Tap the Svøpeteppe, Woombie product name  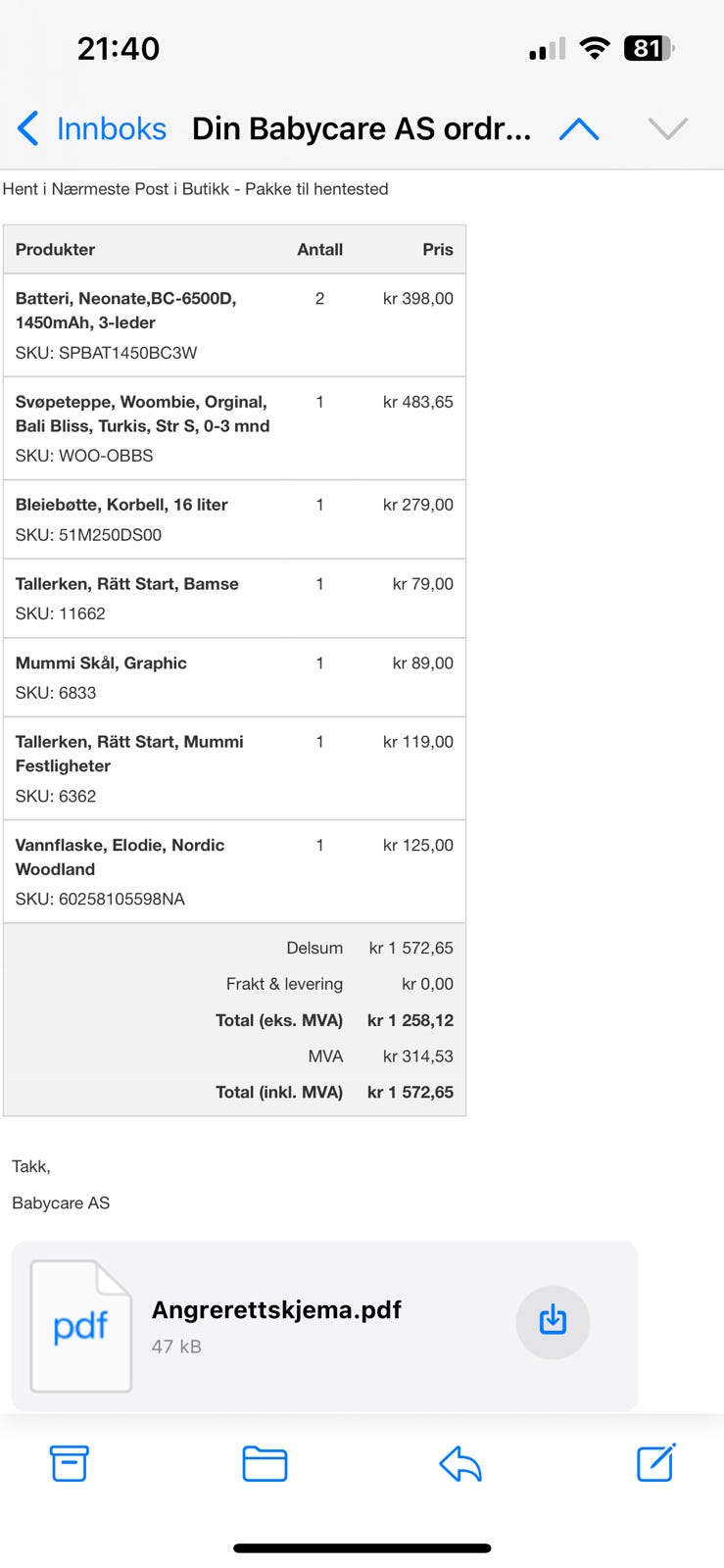coord(142,414)
